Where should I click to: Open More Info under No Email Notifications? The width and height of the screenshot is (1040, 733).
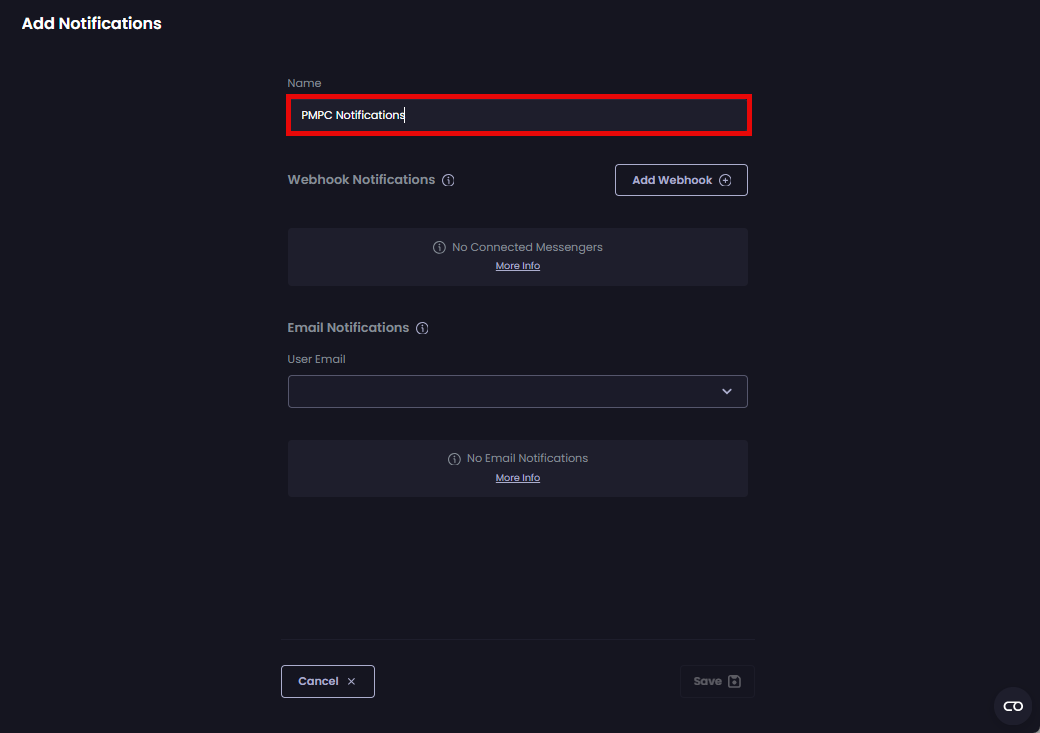pos(517,477)
